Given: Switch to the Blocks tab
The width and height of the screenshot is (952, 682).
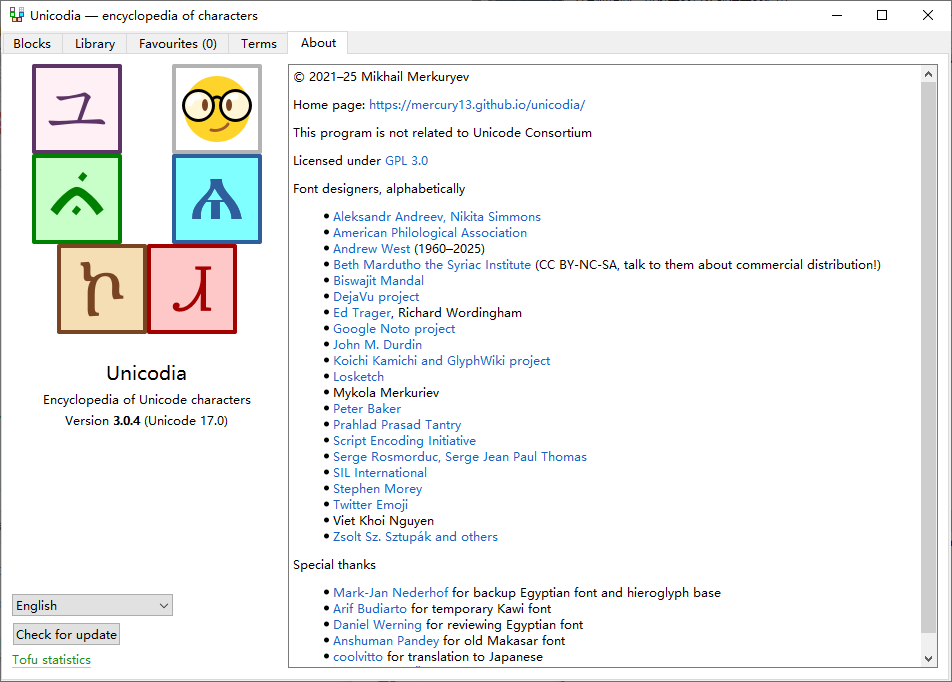Looking at the screenshot, I should [32, 43].
